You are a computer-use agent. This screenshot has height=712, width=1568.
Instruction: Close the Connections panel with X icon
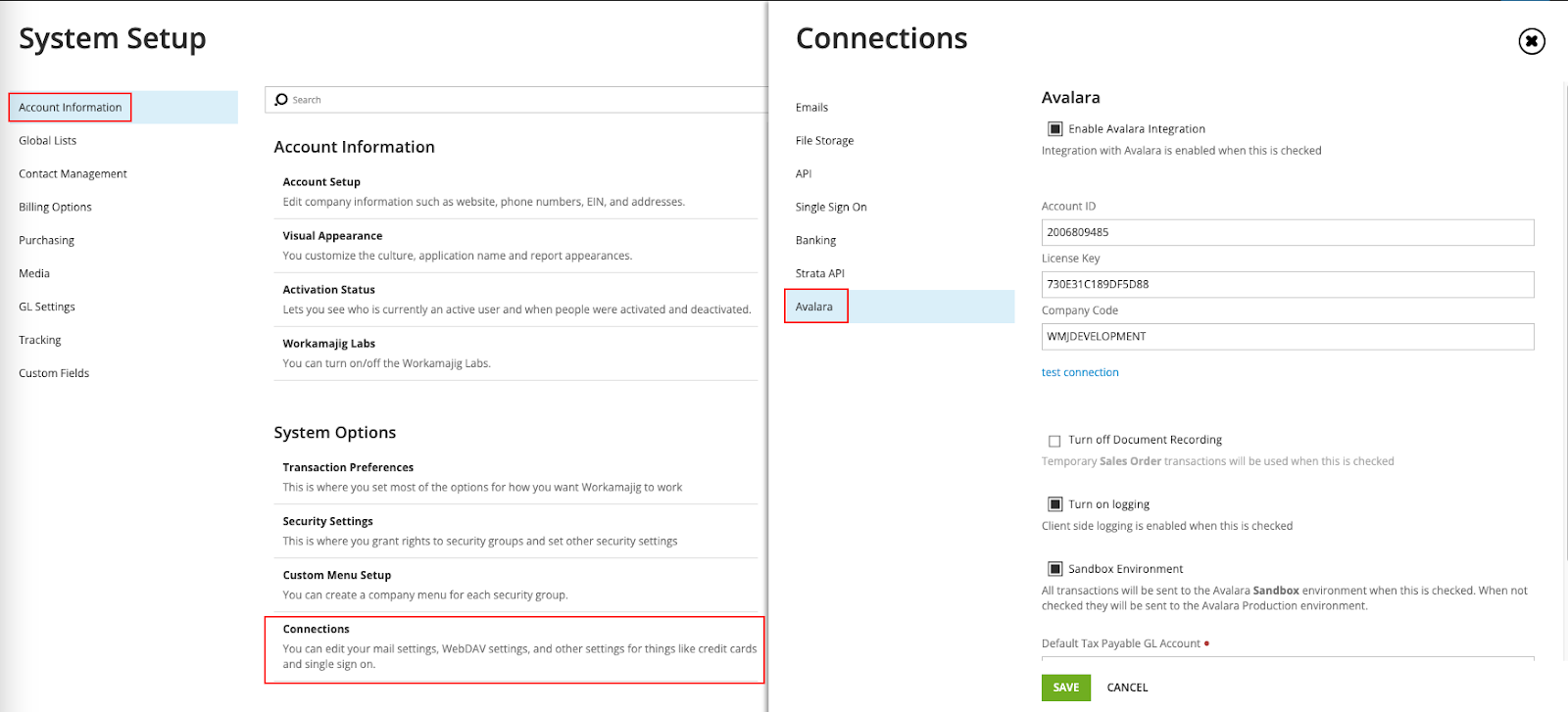pos(1531,41)
